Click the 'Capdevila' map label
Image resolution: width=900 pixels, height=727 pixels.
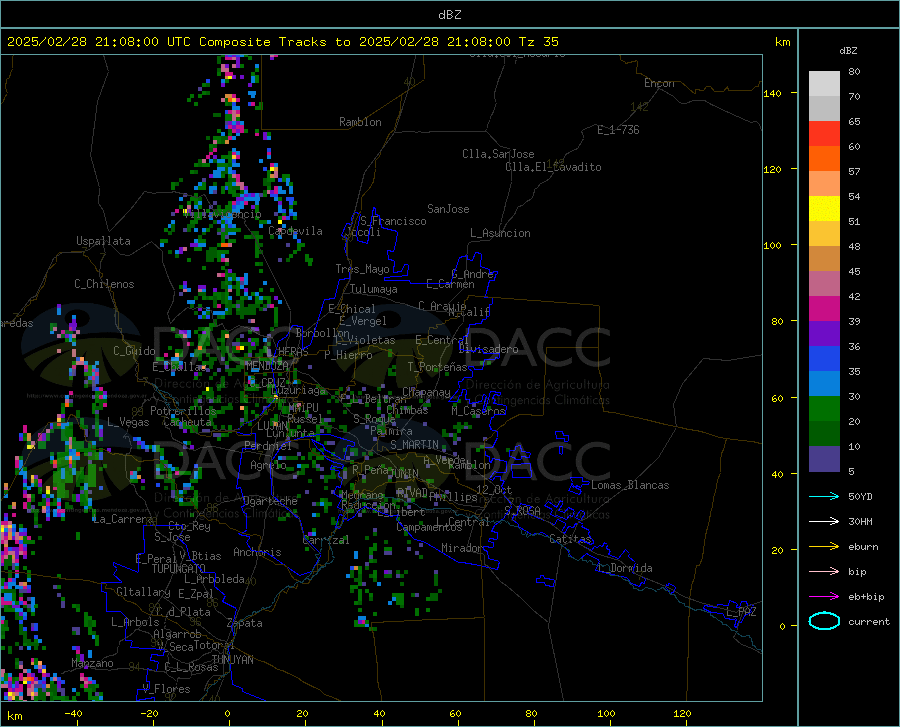(295, 231)
